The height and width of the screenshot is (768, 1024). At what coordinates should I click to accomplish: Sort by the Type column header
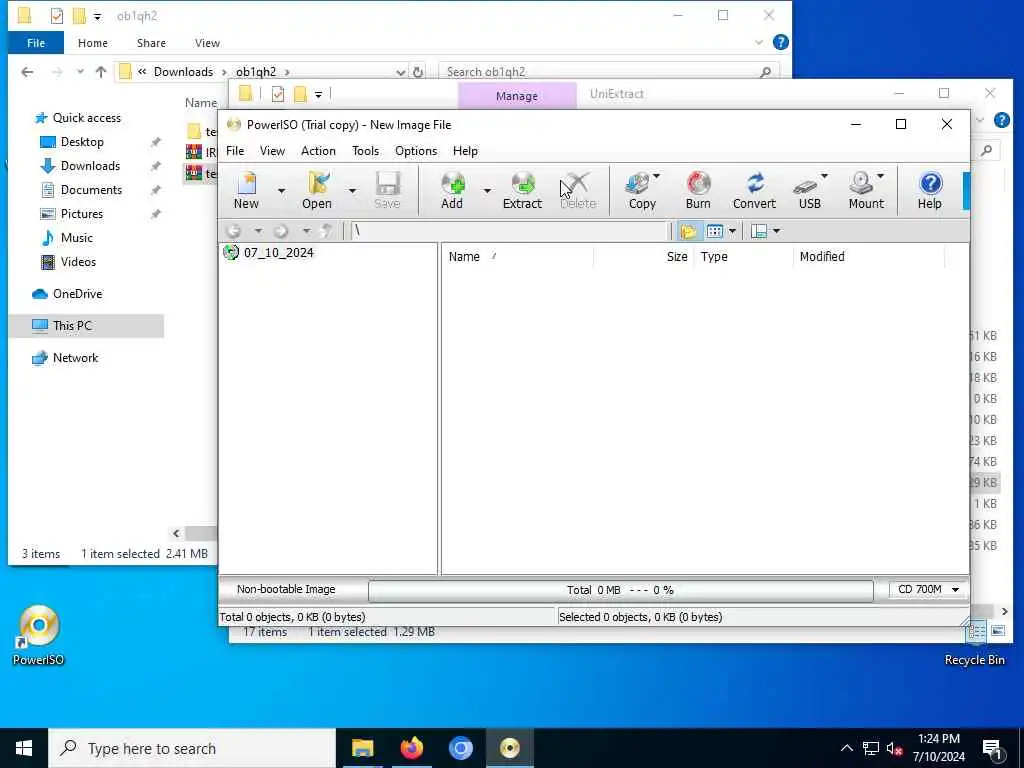tap(743, 257)
